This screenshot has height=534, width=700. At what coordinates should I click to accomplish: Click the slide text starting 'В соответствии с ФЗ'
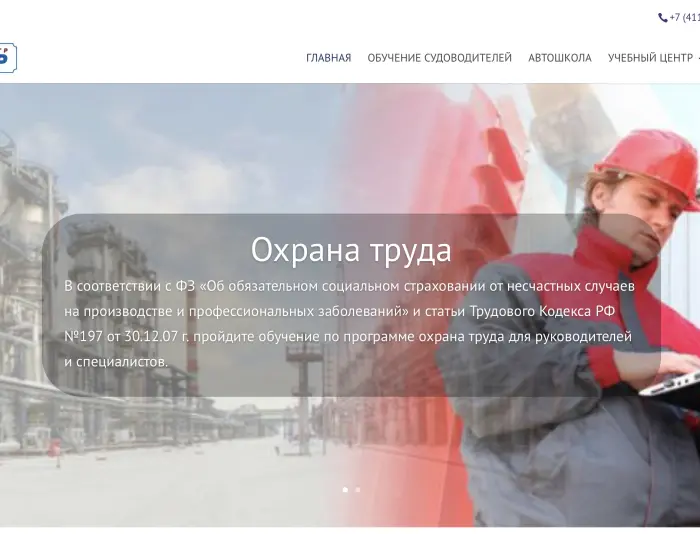point(349,324)
